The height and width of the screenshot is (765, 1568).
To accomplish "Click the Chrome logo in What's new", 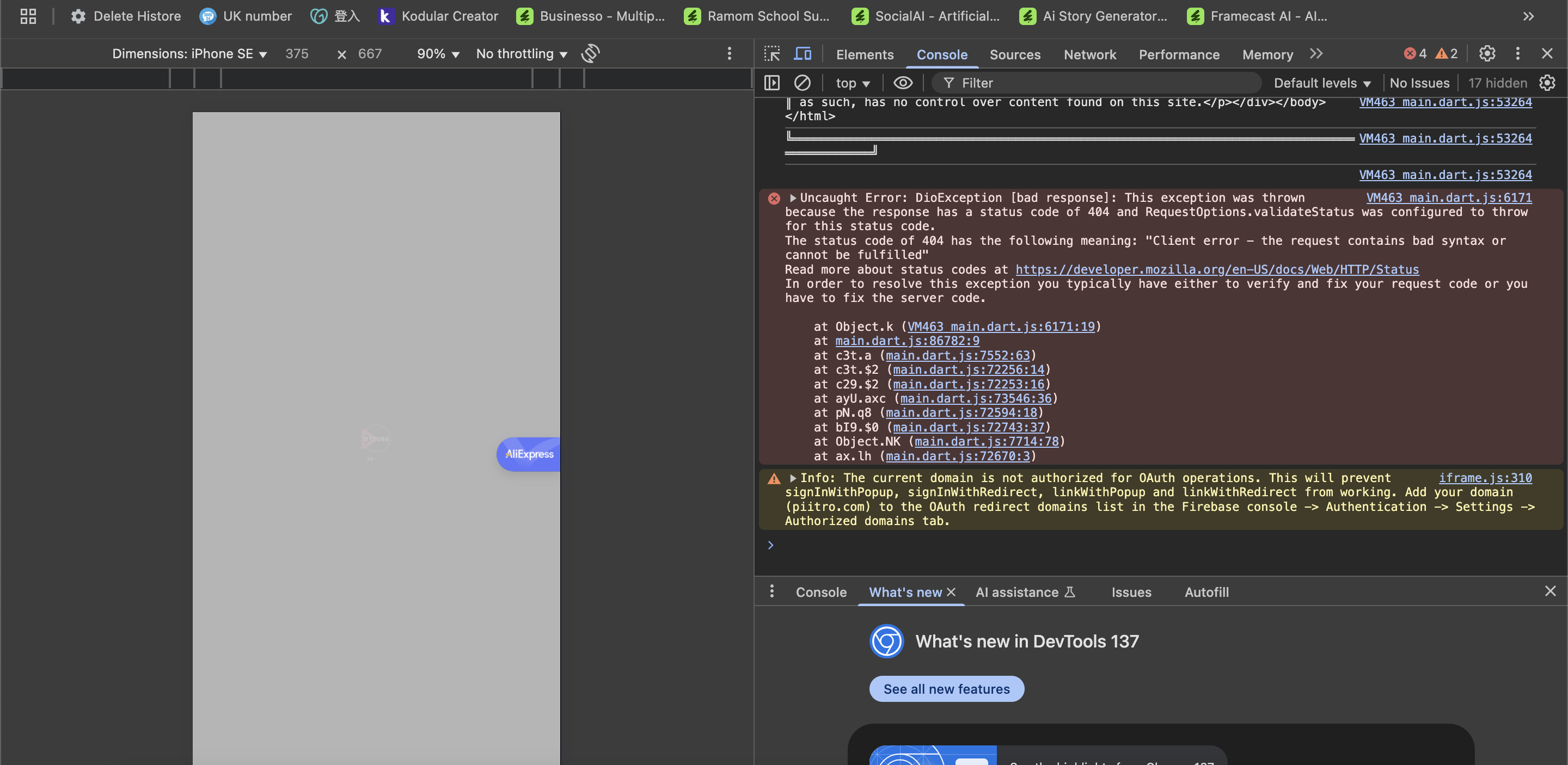I will point(886,641).
